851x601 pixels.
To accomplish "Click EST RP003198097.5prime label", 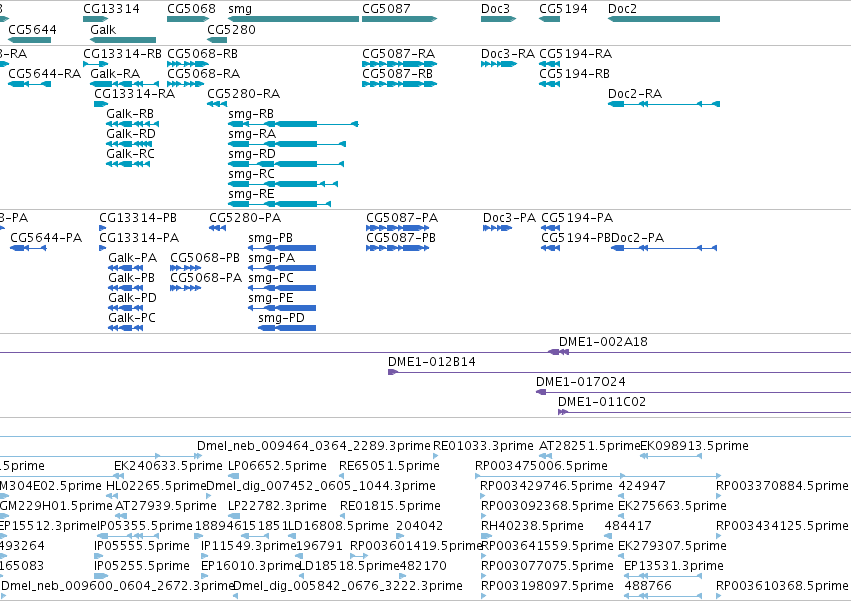I will click(547, 586).
